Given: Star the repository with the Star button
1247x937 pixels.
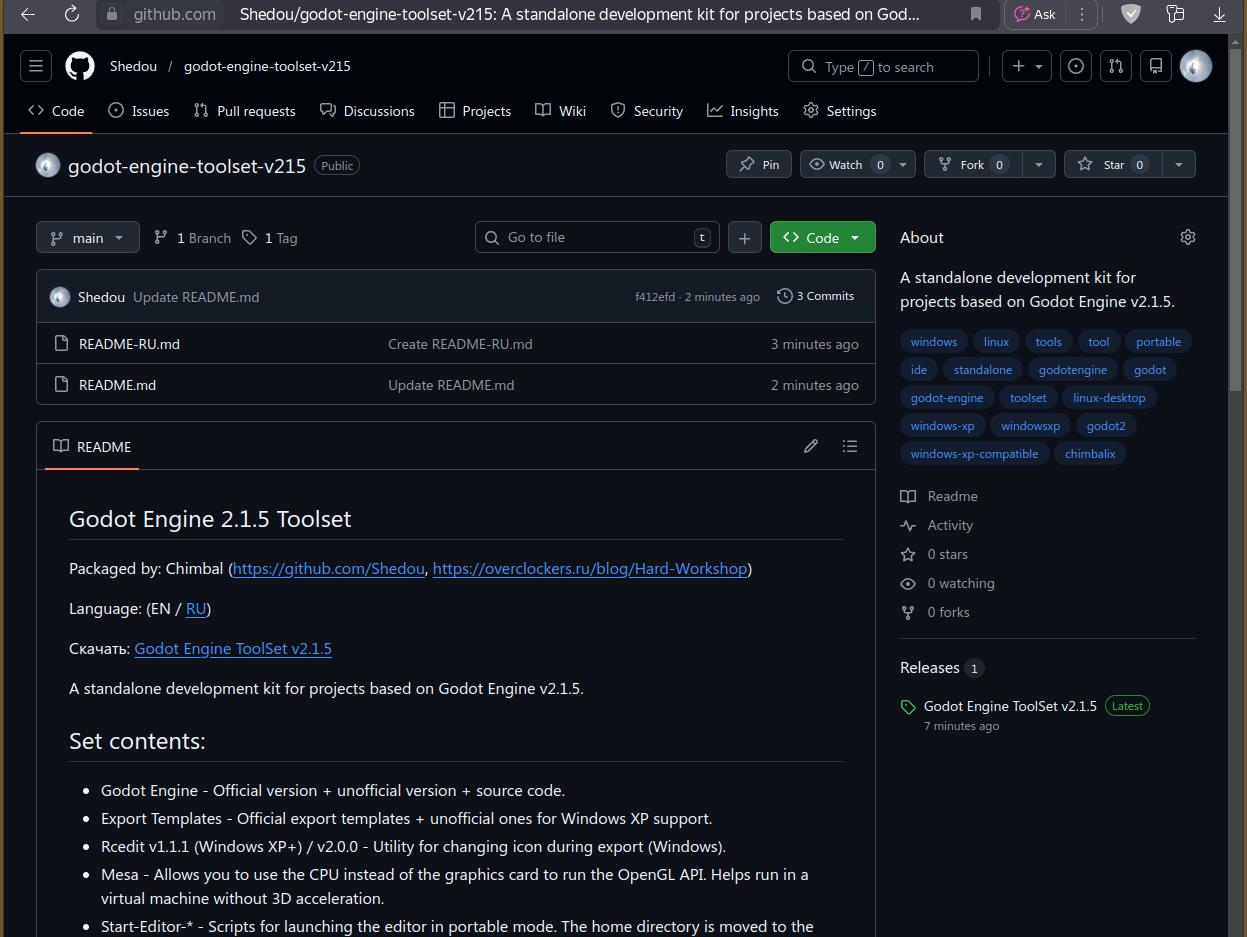Looking at the screenshot, I should (x=1113, y=164).
